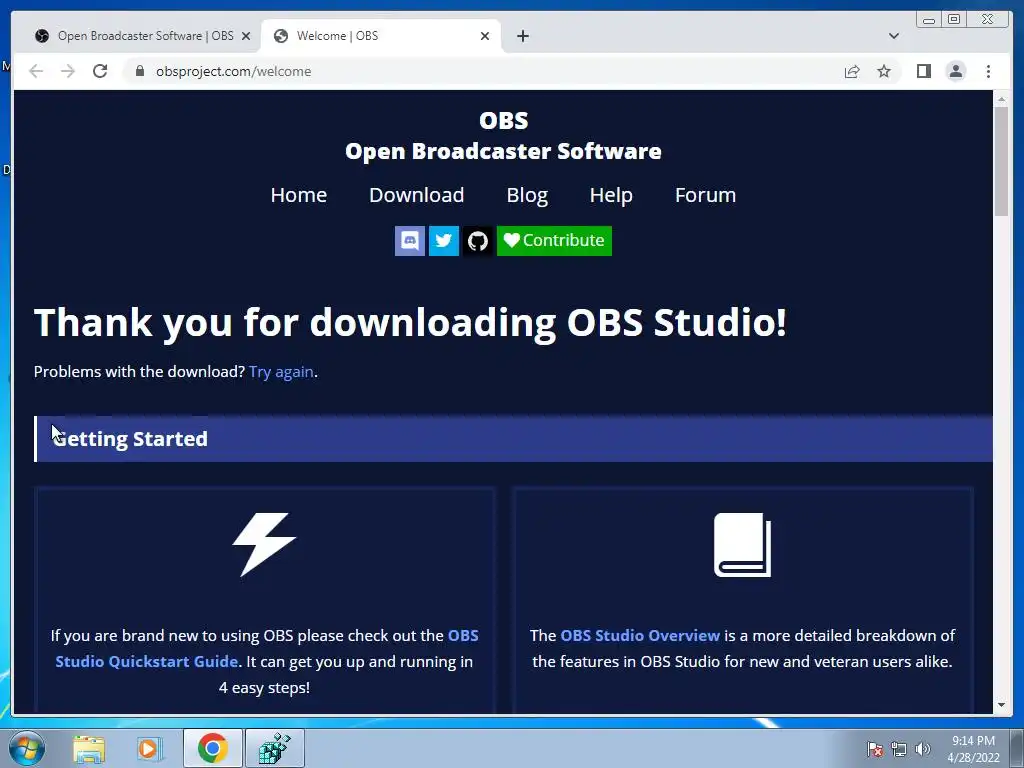
Task: Click the site security lock icon
Action: [x=139, y=71]
